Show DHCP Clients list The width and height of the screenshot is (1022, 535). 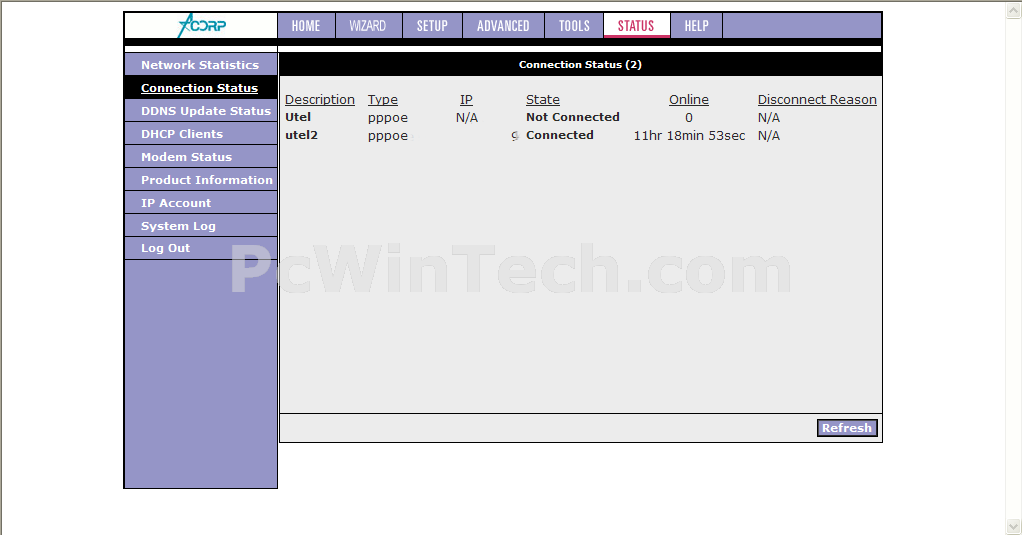(x=201, y=134)
